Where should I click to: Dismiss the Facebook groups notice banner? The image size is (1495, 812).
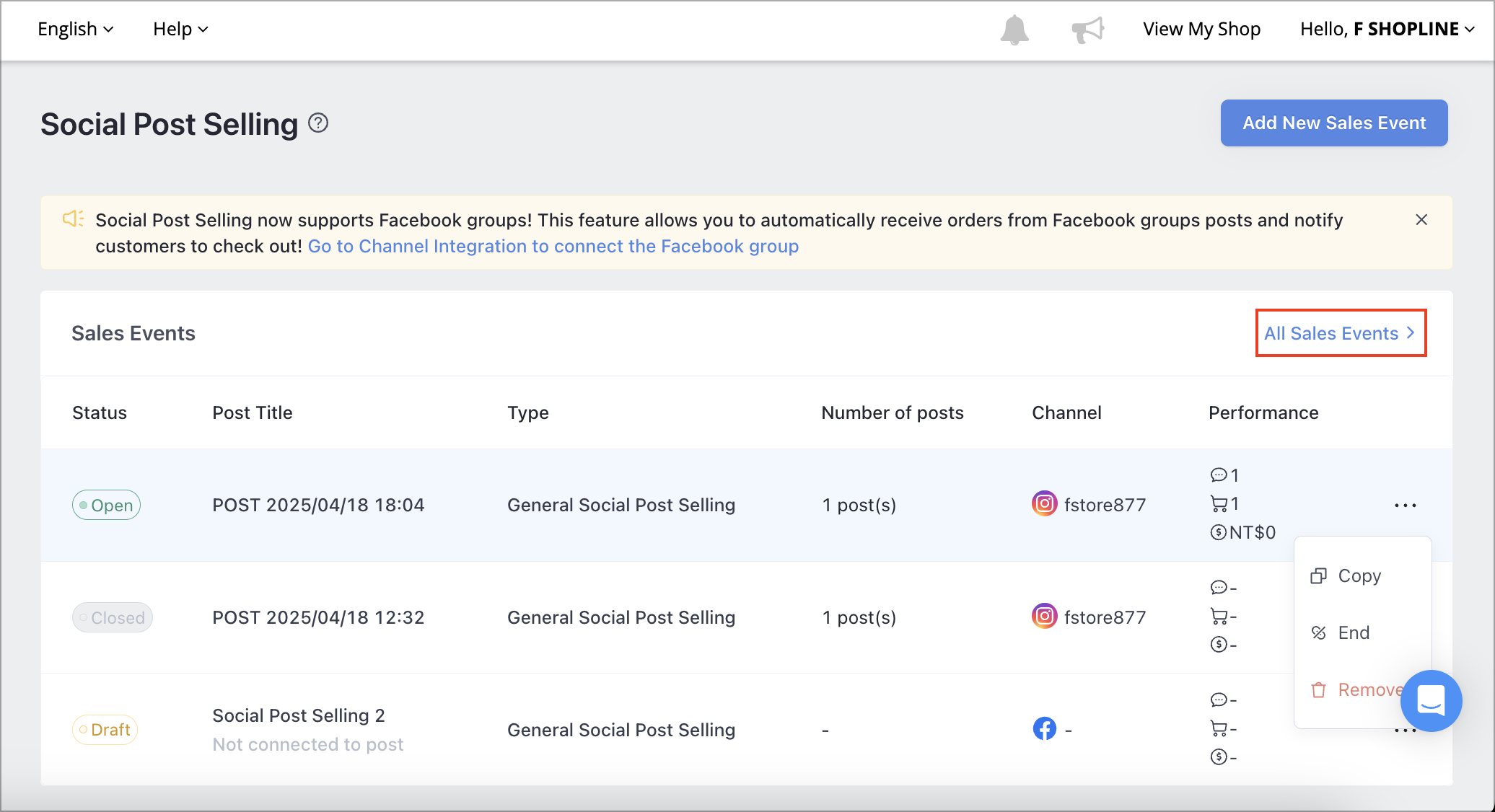click(x=1421, y=220)
